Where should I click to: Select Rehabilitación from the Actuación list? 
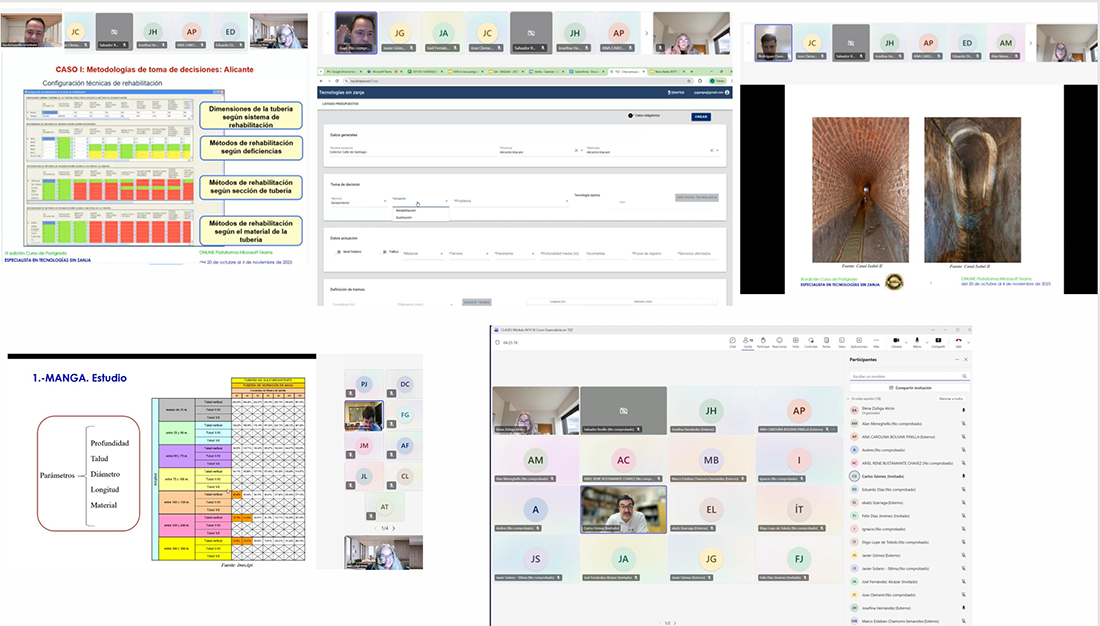[406, 211]
